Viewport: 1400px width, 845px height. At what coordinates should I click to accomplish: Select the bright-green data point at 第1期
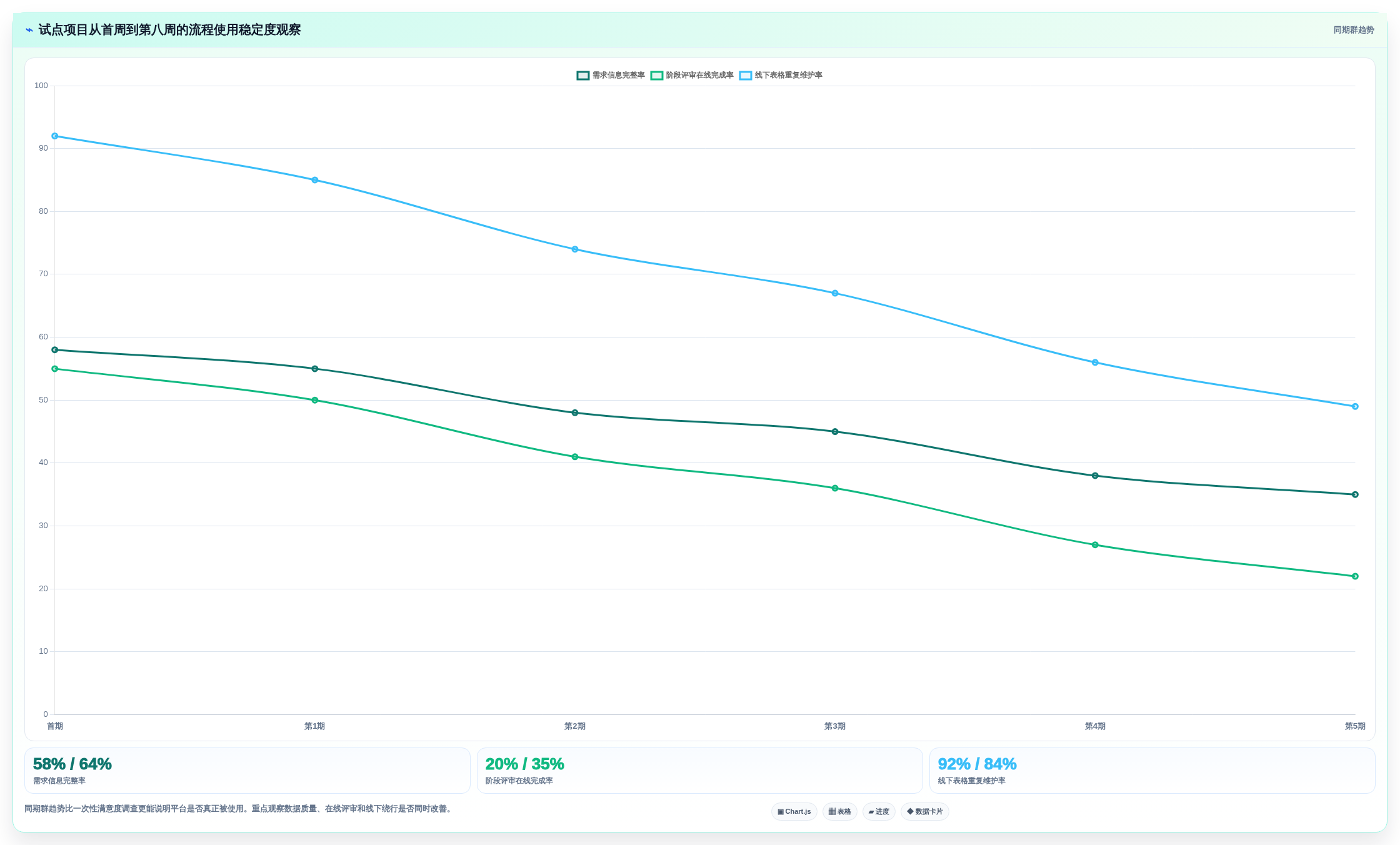click(x=315, y=400)
